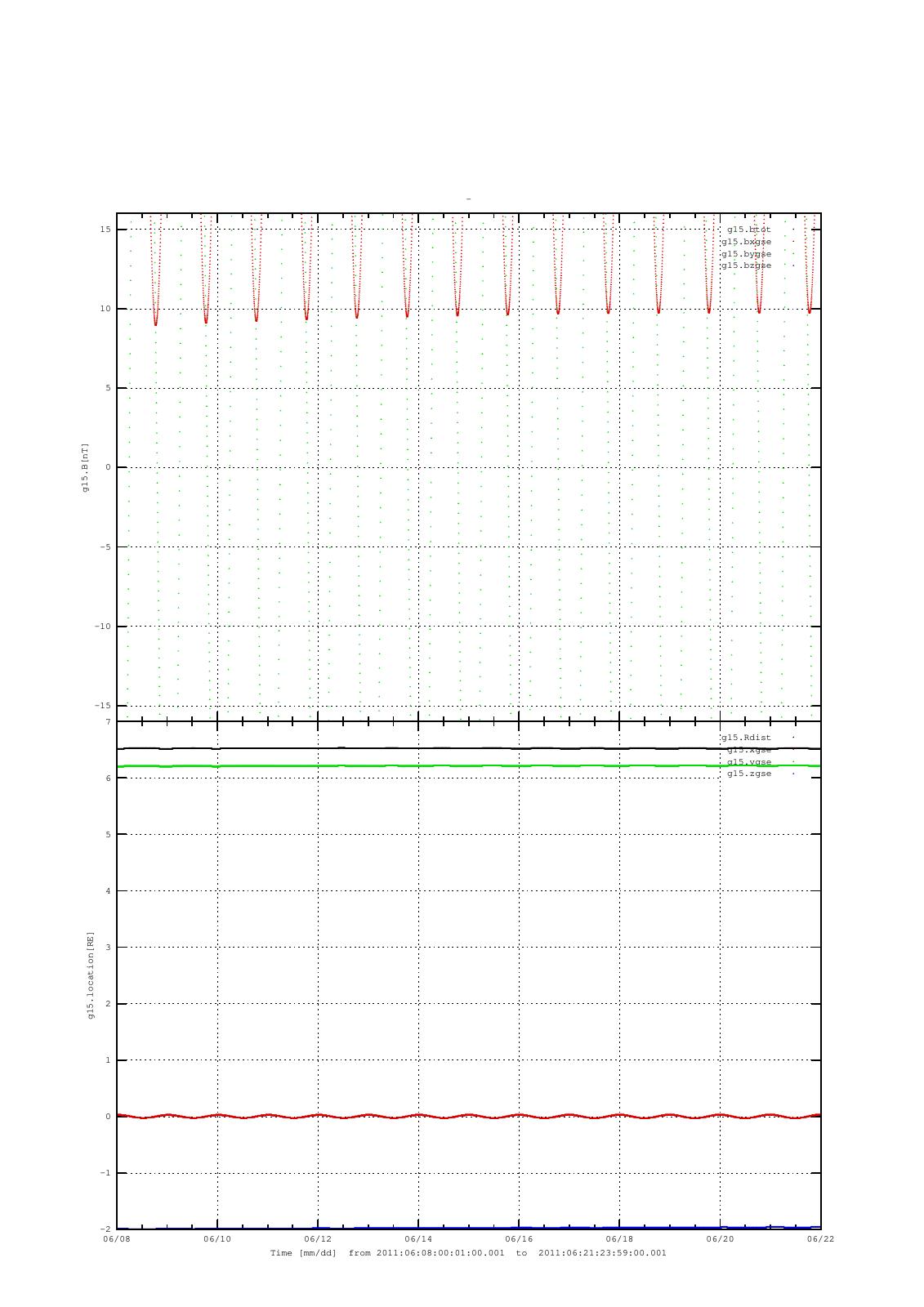Click the −5 tick on the B[nT] axis

[105, 547]
